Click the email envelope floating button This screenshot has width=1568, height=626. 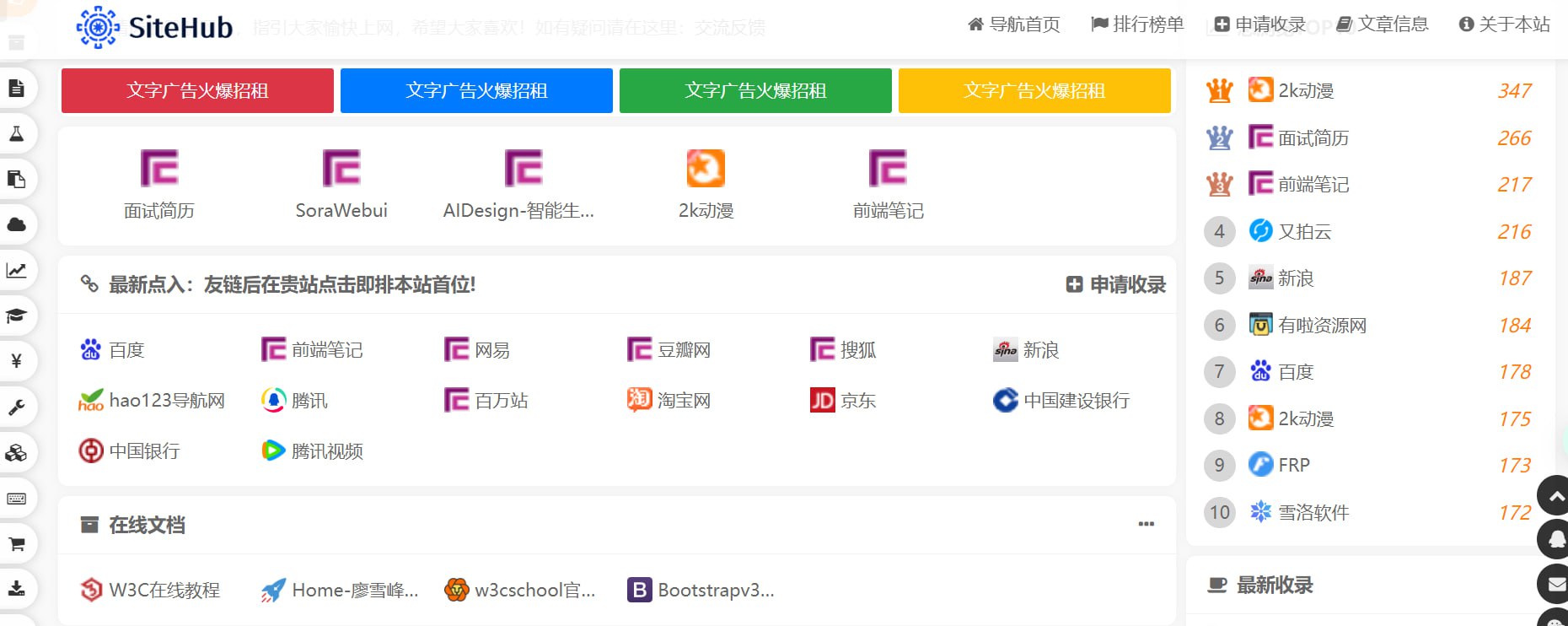coord(1555,584)
